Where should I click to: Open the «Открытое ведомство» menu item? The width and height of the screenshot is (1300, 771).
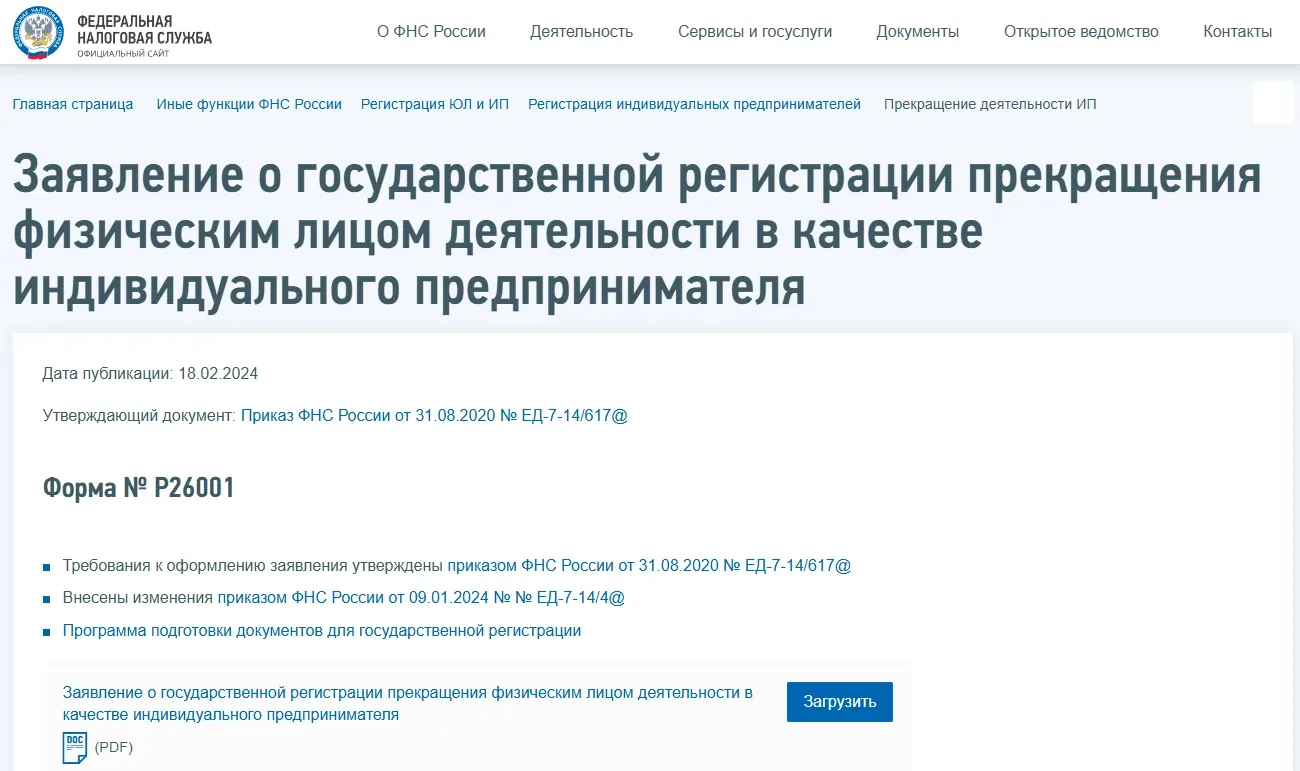pos(1080,32)
